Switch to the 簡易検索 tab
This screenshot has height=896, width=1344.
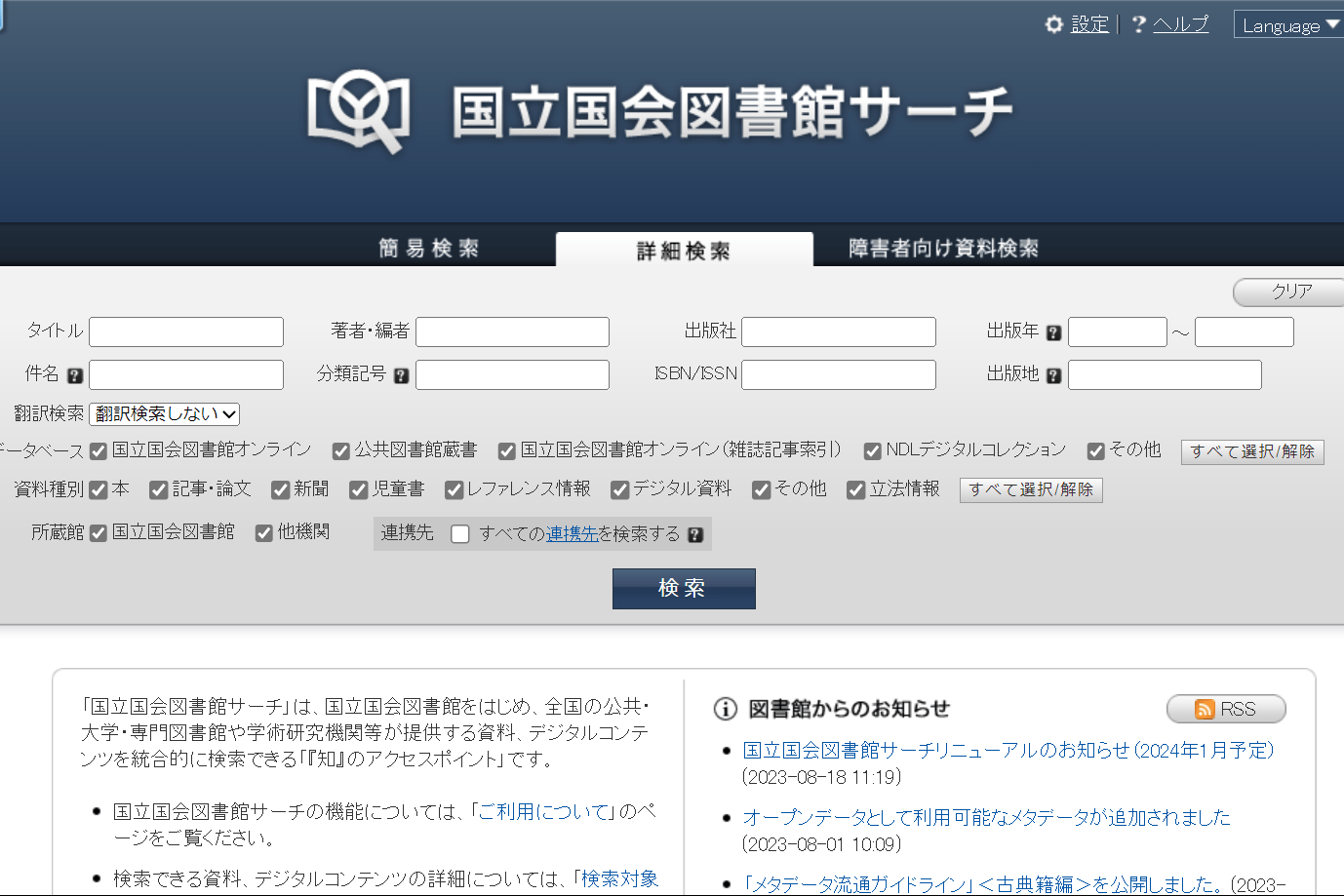pos(429,249)
